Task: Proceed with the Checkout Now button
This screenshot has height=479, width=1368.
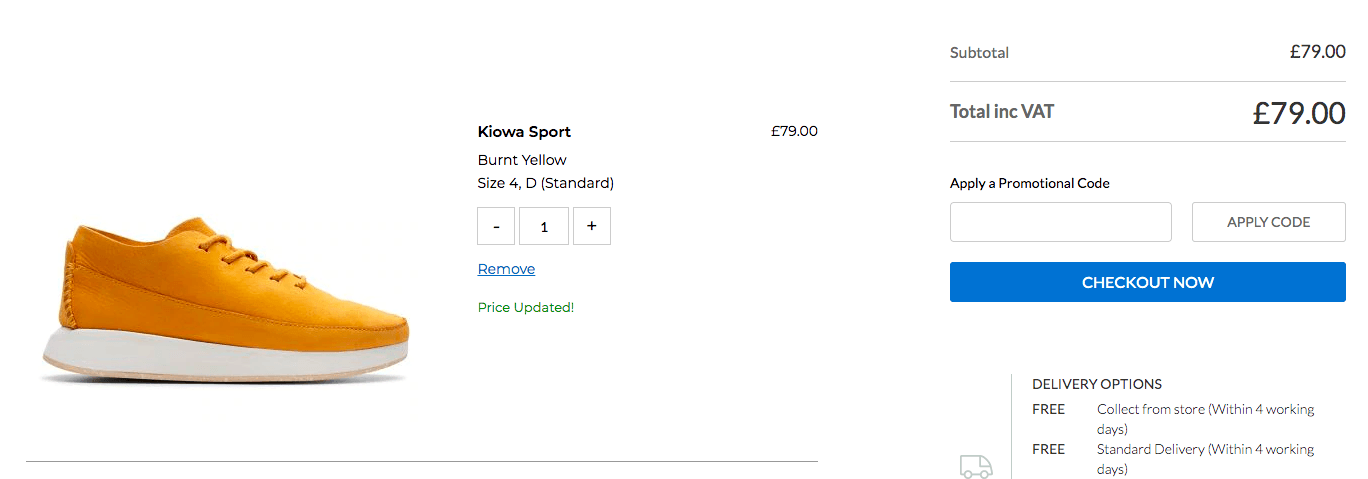Action: [x=1147, y=282]
